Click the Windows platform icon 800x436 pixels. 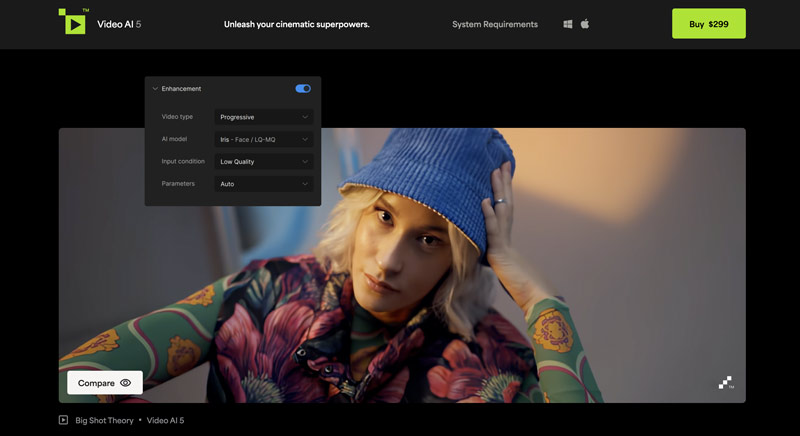tap(568, 24)
